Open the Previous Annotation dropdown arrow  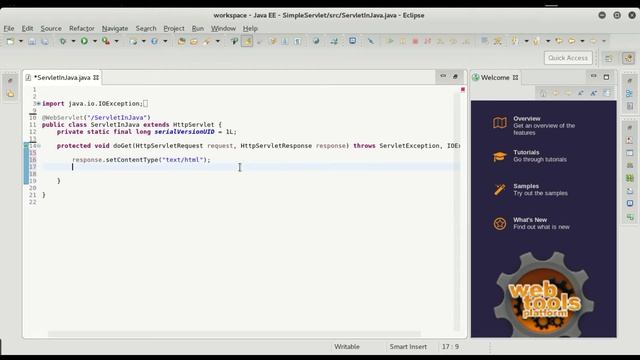(548, 41)
